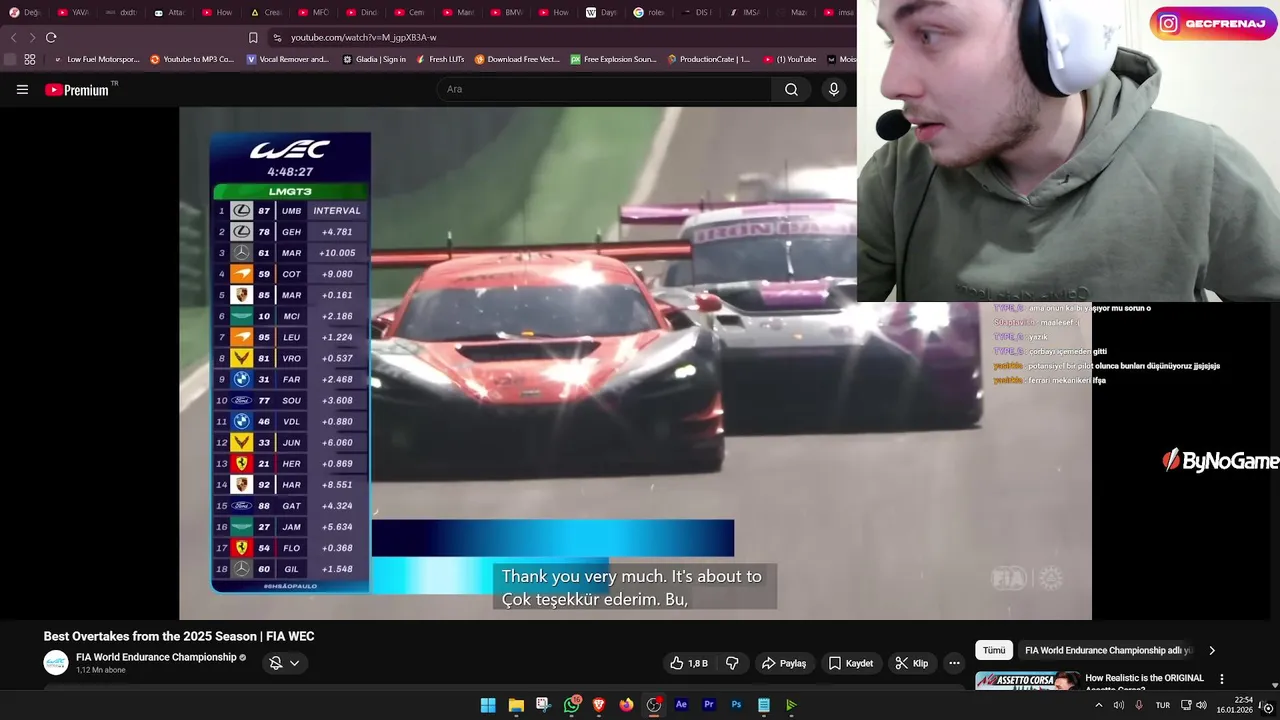Switch to the 'BMW' browser tab
The height and width of the screenshot is (720, 1280).
click(x=506, y=13)
